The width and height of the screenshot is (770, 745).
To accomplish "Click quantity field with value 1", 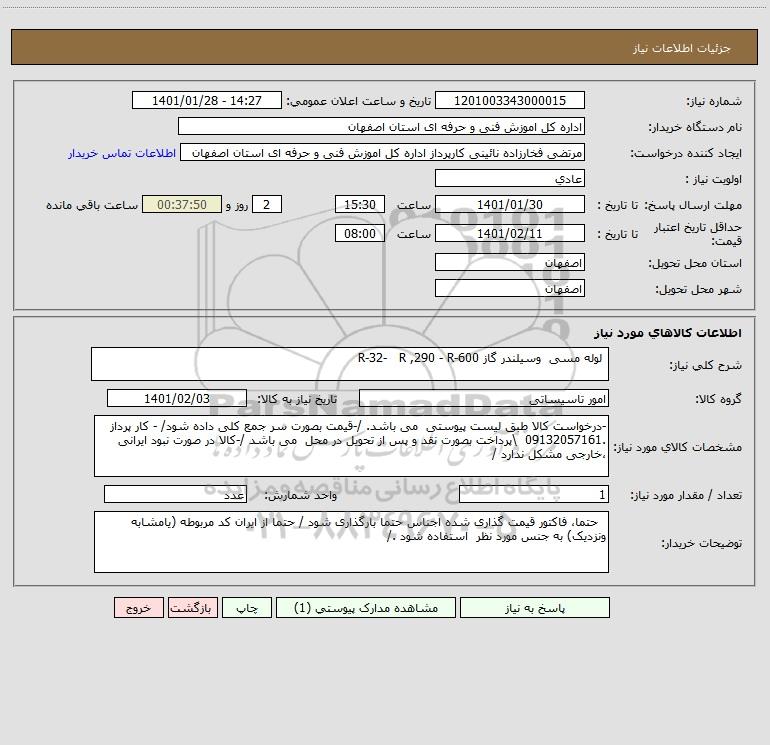I will point(534,494).
